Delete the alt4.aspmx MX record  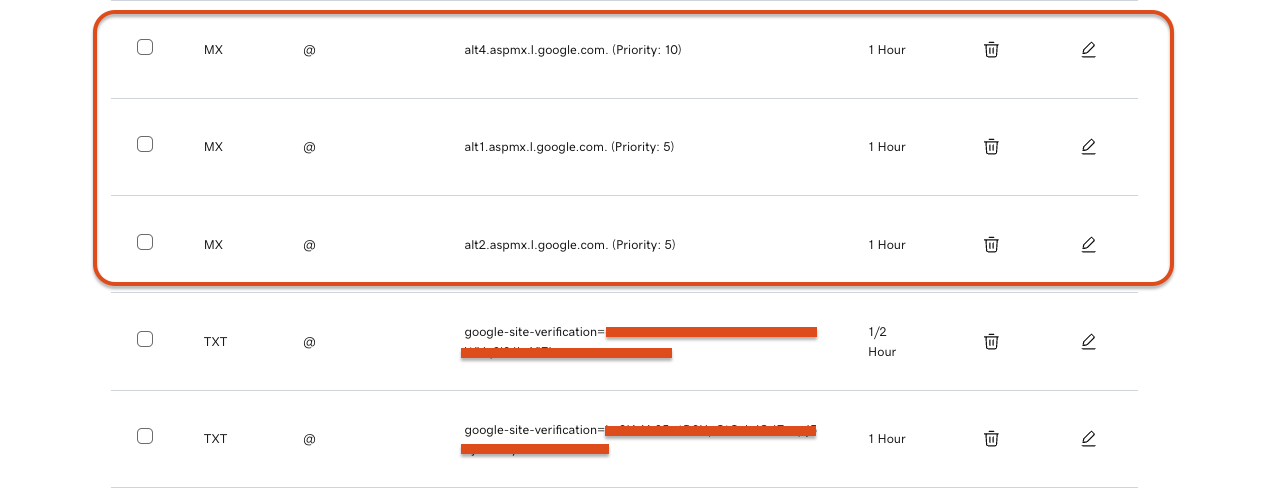(x=991, y=49)
